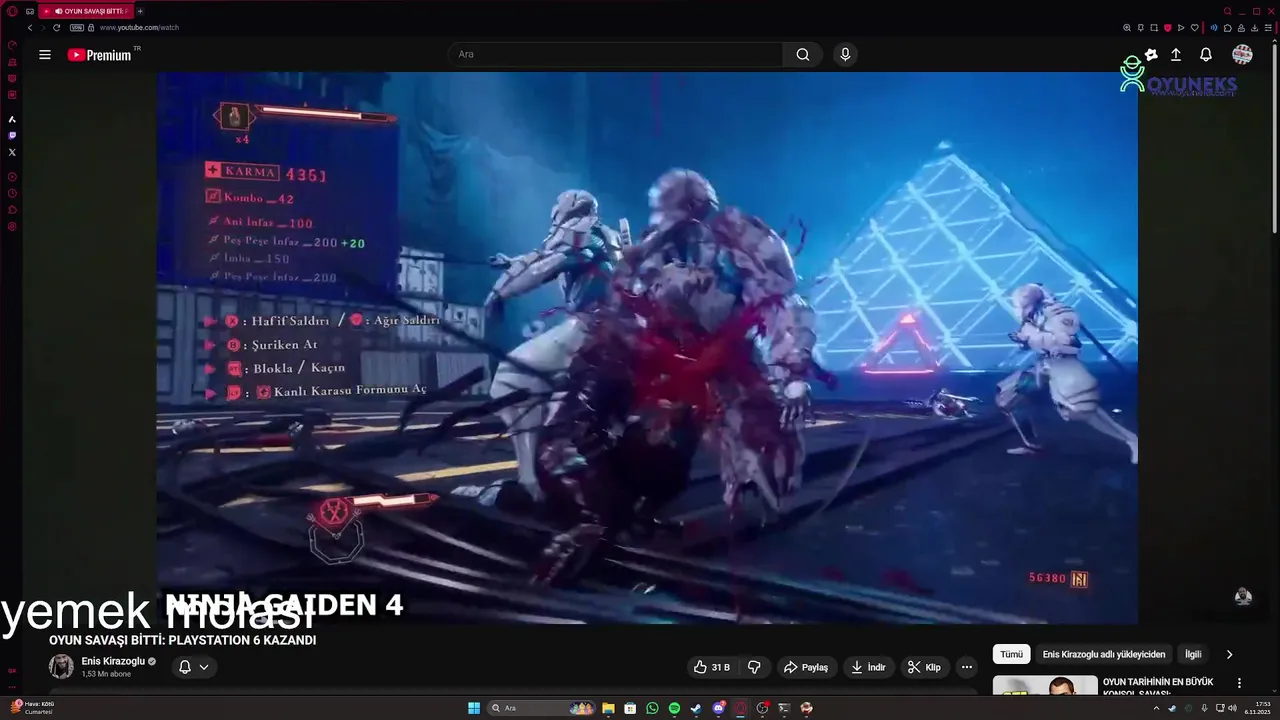Open Opera easy setup sliders icon

click(1268, 28)
